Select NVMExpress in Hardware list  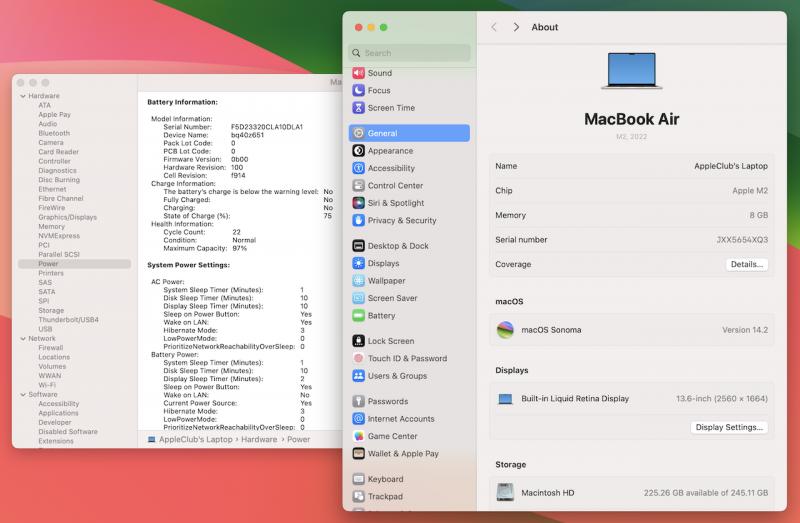tap(59, 236)
